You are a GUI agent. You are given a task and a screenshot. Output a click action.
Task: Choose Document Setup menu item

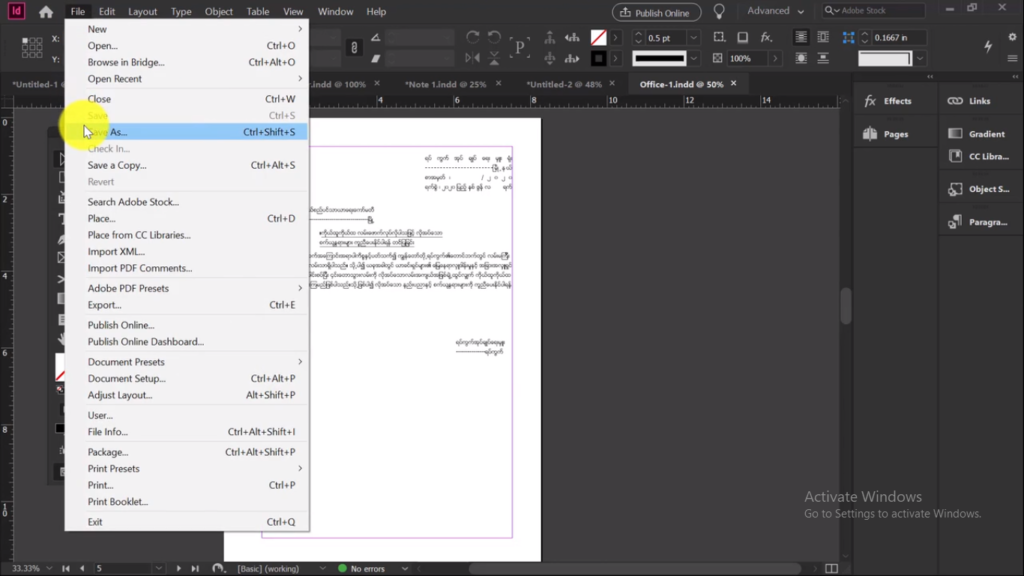(187, 378)
